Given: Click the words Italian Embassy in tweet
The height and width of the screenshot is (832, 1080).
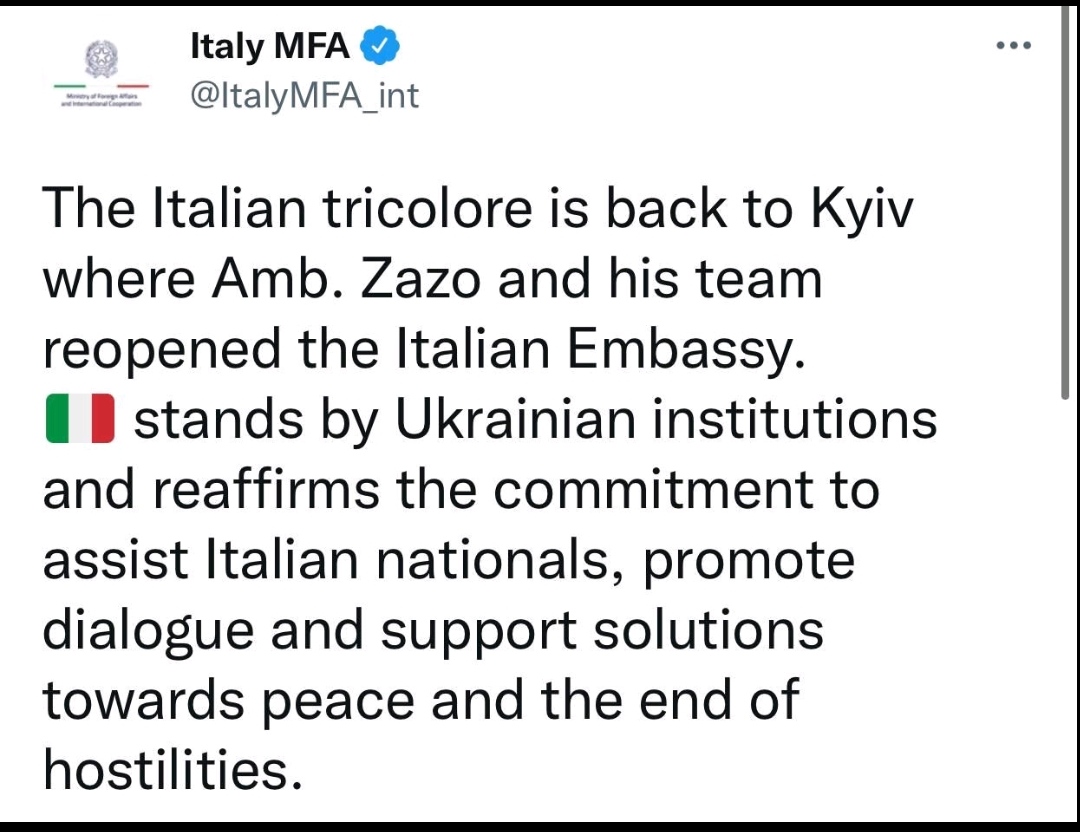Looking at the screenshot, I should [599, 348].
